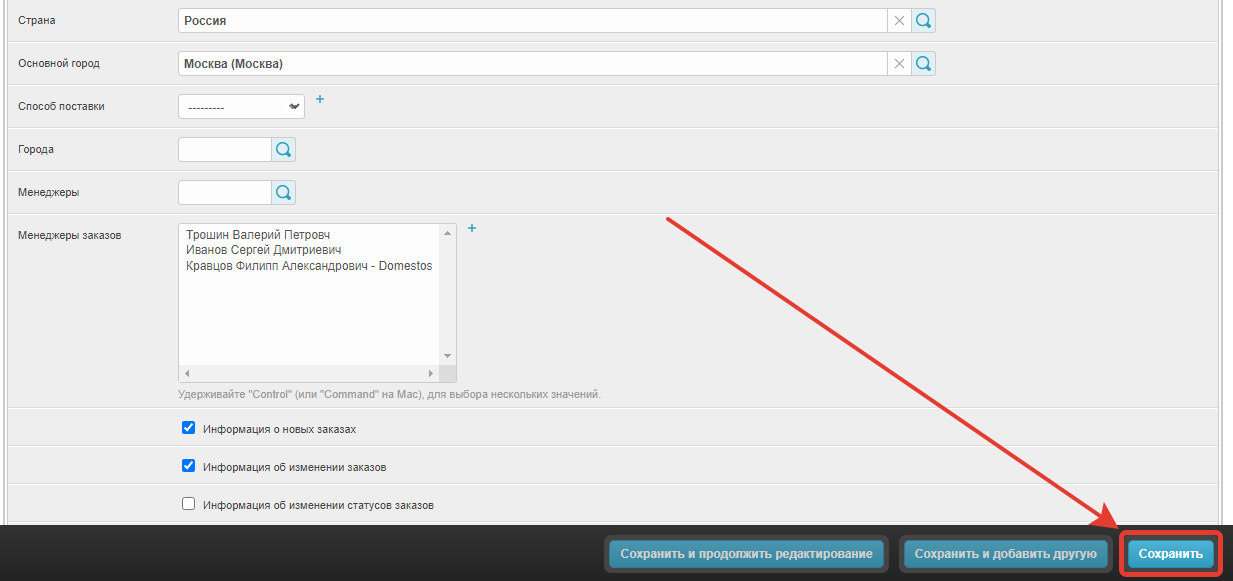The image size is (1233, 581).
Task: Click Сохранить и добавить другую button
Action: pos(1005,554)
